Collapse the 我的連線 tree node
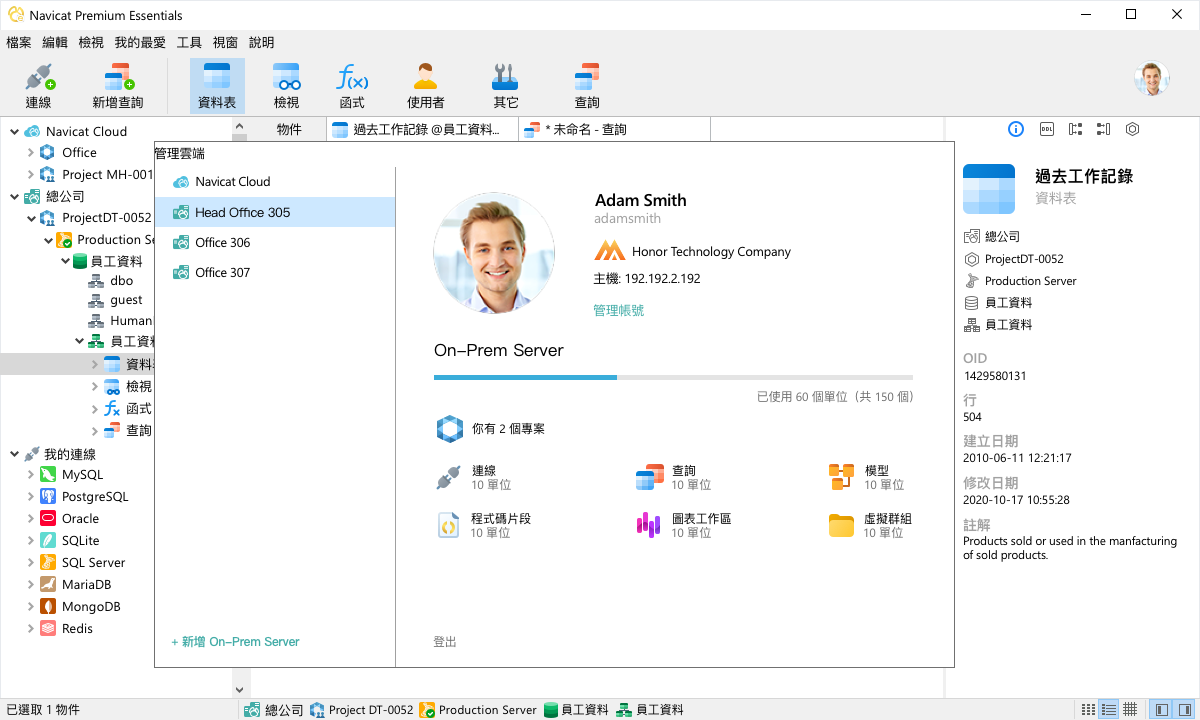1200x720 pixels. [14, 454]
